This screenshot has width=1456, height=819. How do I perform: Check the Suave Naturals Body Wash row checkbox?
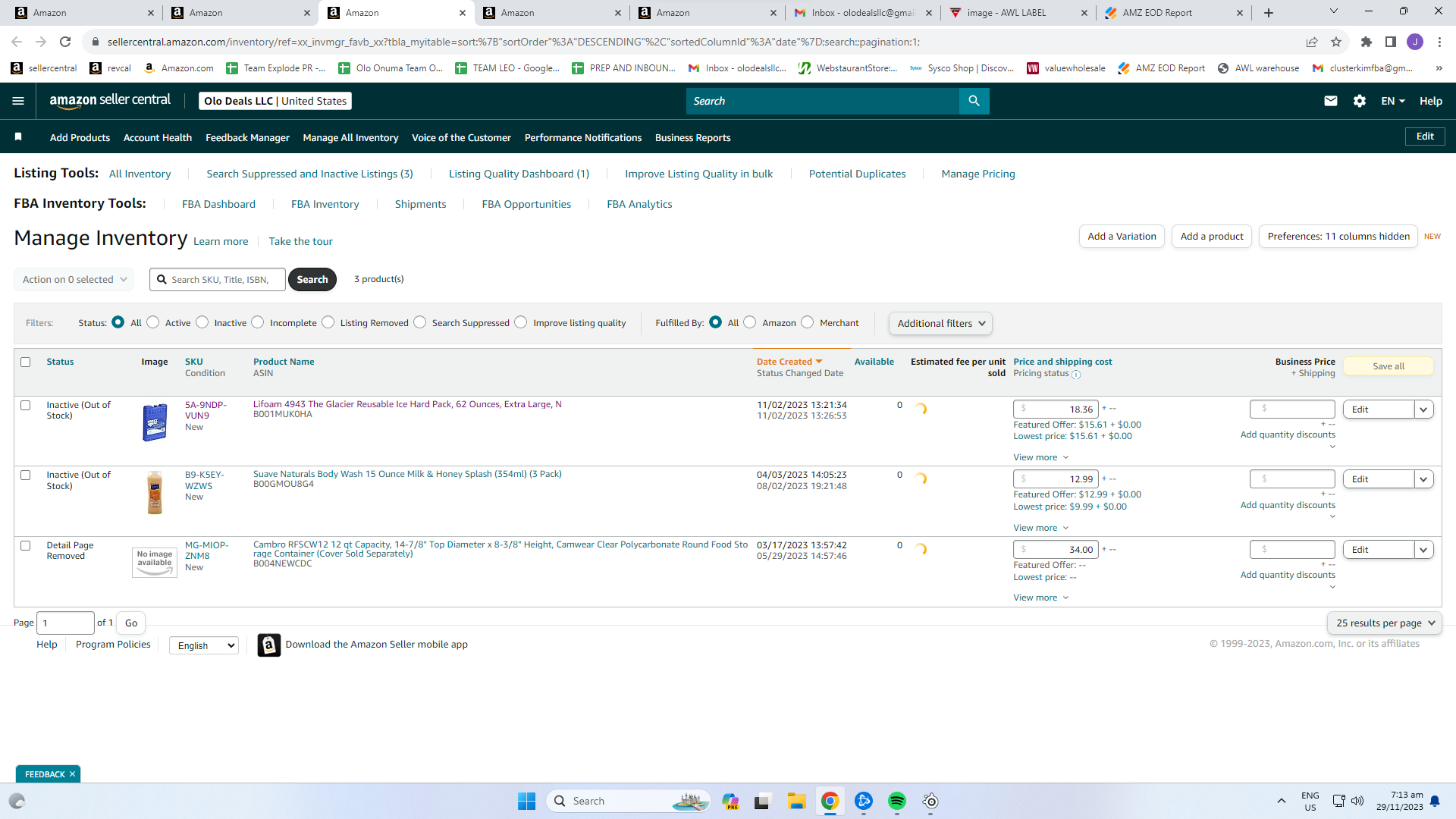click(x=26, y=475)
